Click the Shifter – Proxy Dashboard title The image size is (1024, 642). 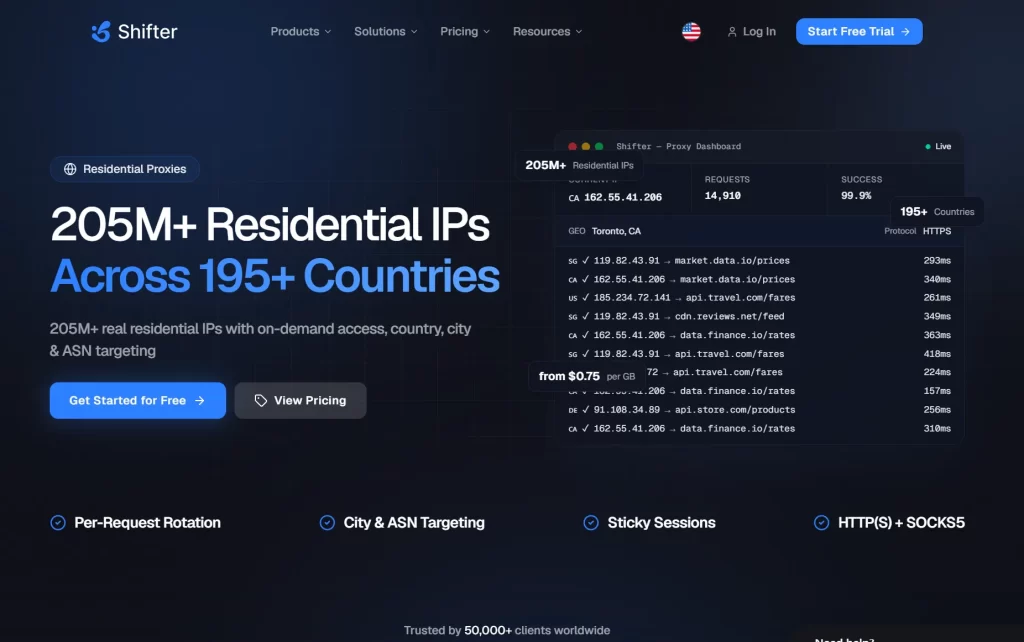pos(679,146)
